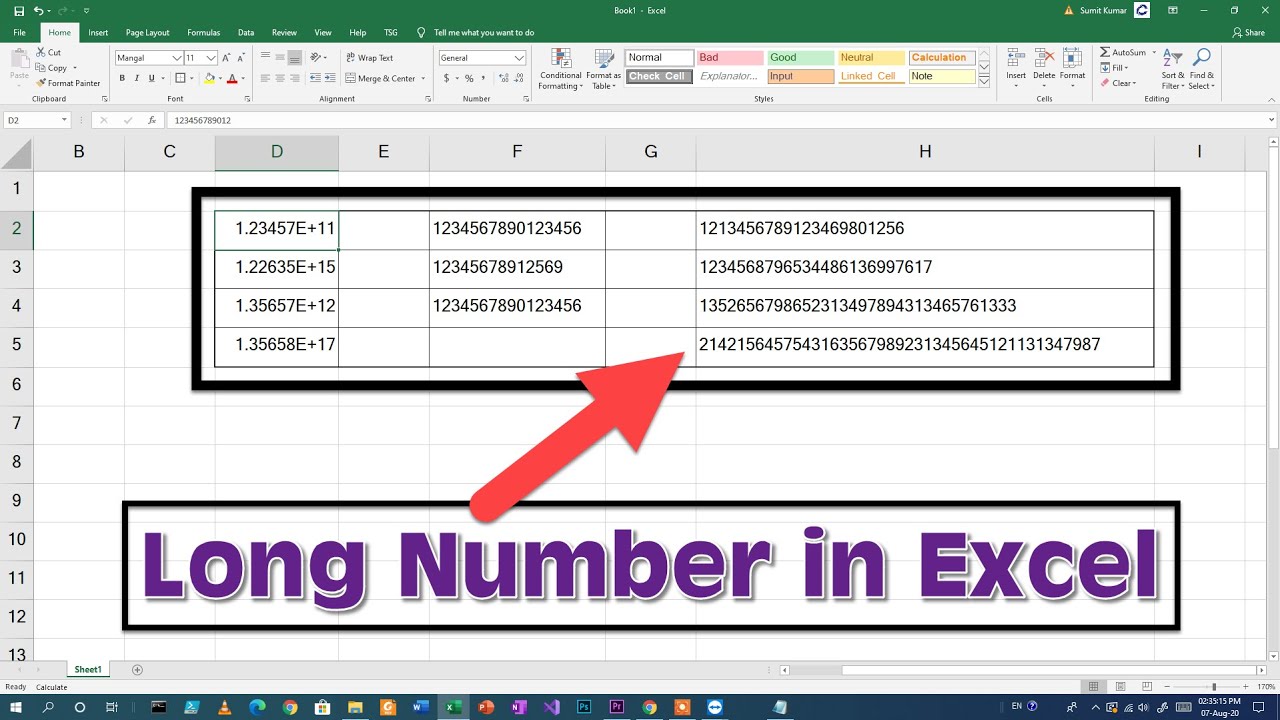The width and height of the screenshot is (1280, 720).
Task: Click the Orientation text angle icon
Action: point(317,58)
